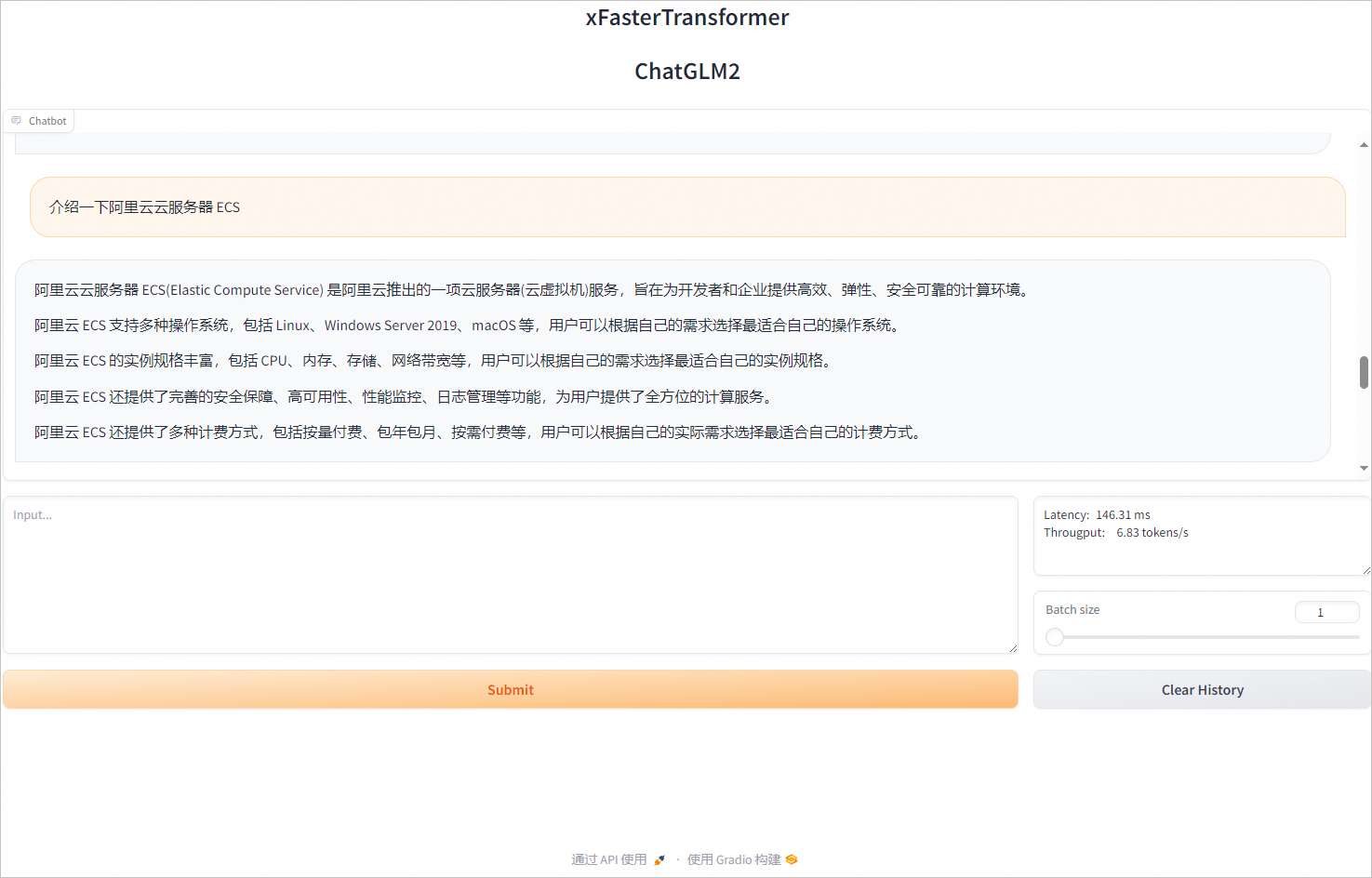Click the reply line mentioning Windows Server 2019

pyautogui.click(x=469, y=326)
